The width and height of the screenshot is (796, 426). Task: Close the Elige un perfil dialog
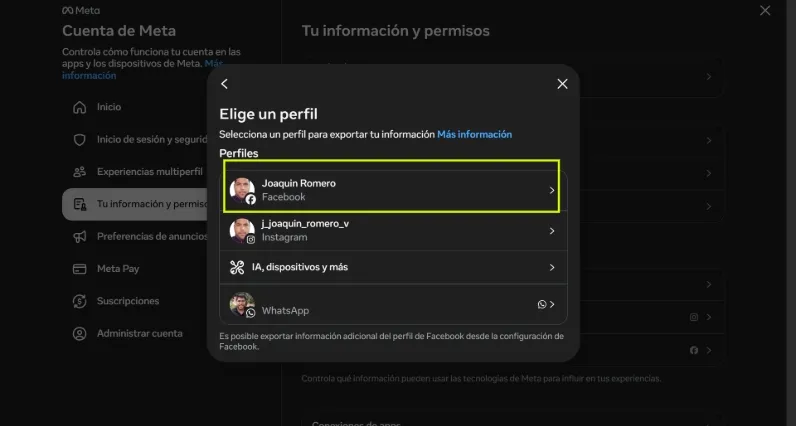pos(562,84)
